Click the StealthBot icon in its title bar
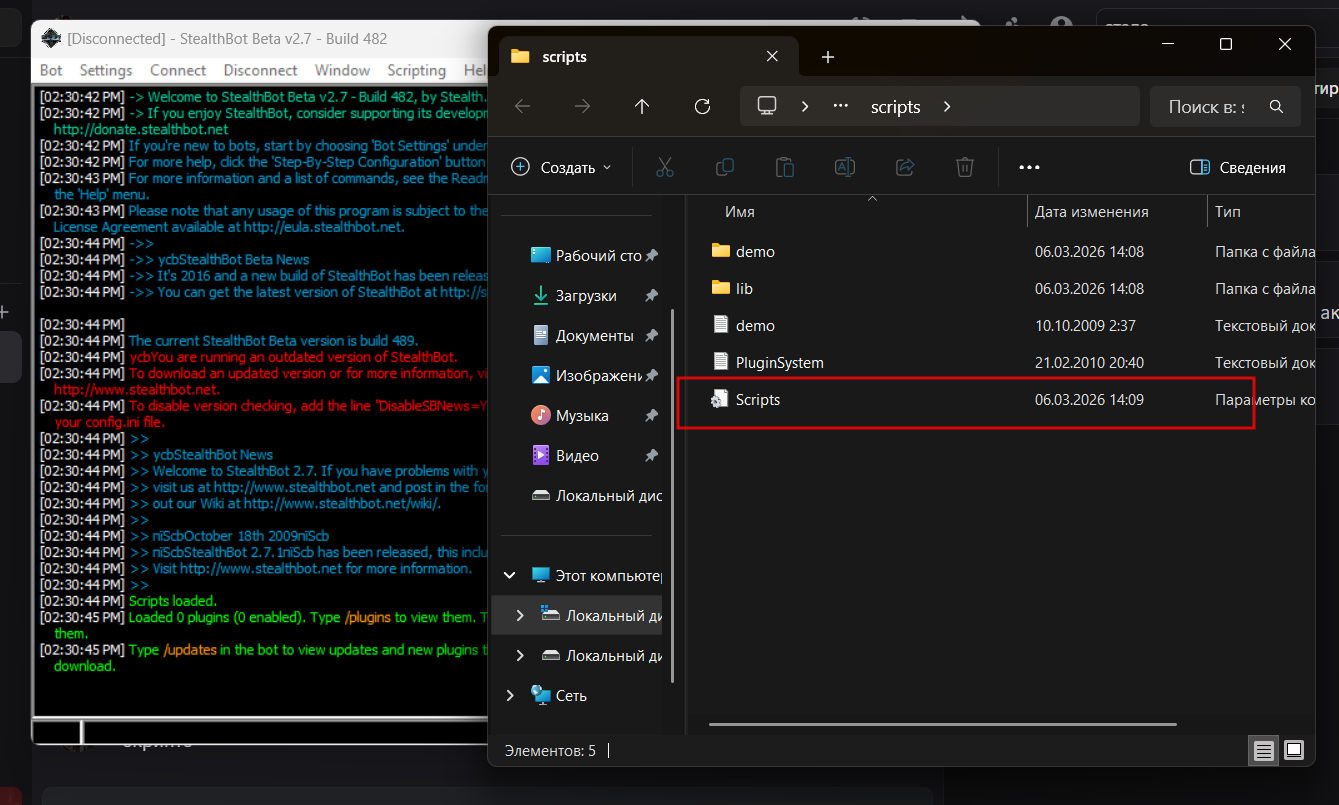The width and height of the screenshot is (1339, 805). pos(50,39)
